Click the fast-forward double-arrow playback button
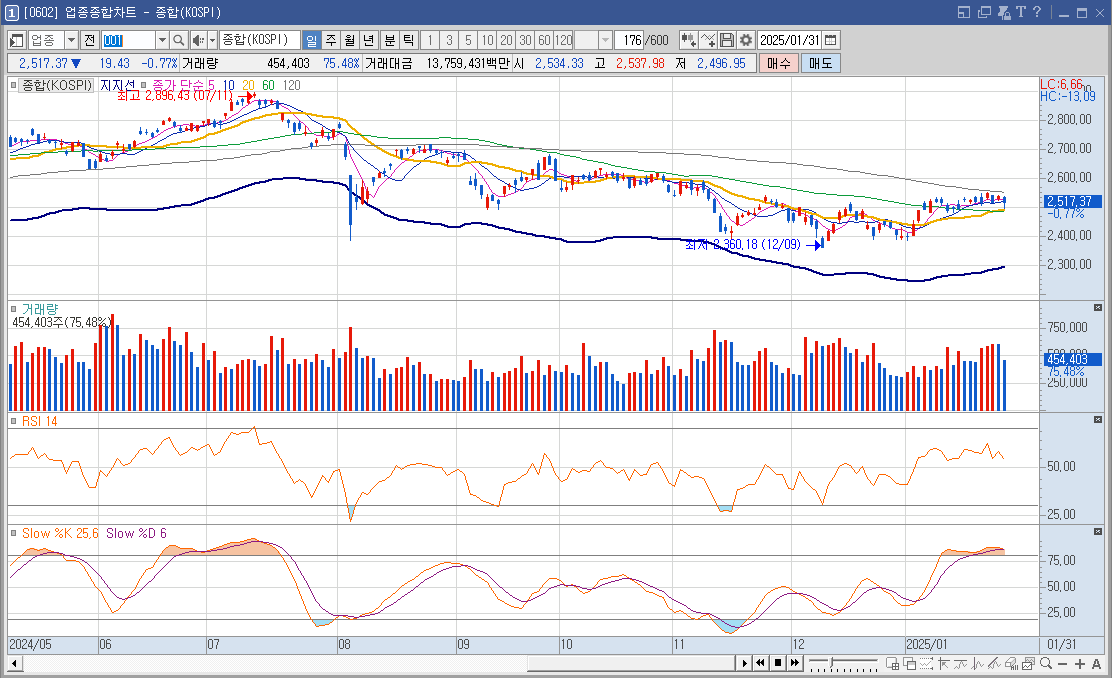 795,663
